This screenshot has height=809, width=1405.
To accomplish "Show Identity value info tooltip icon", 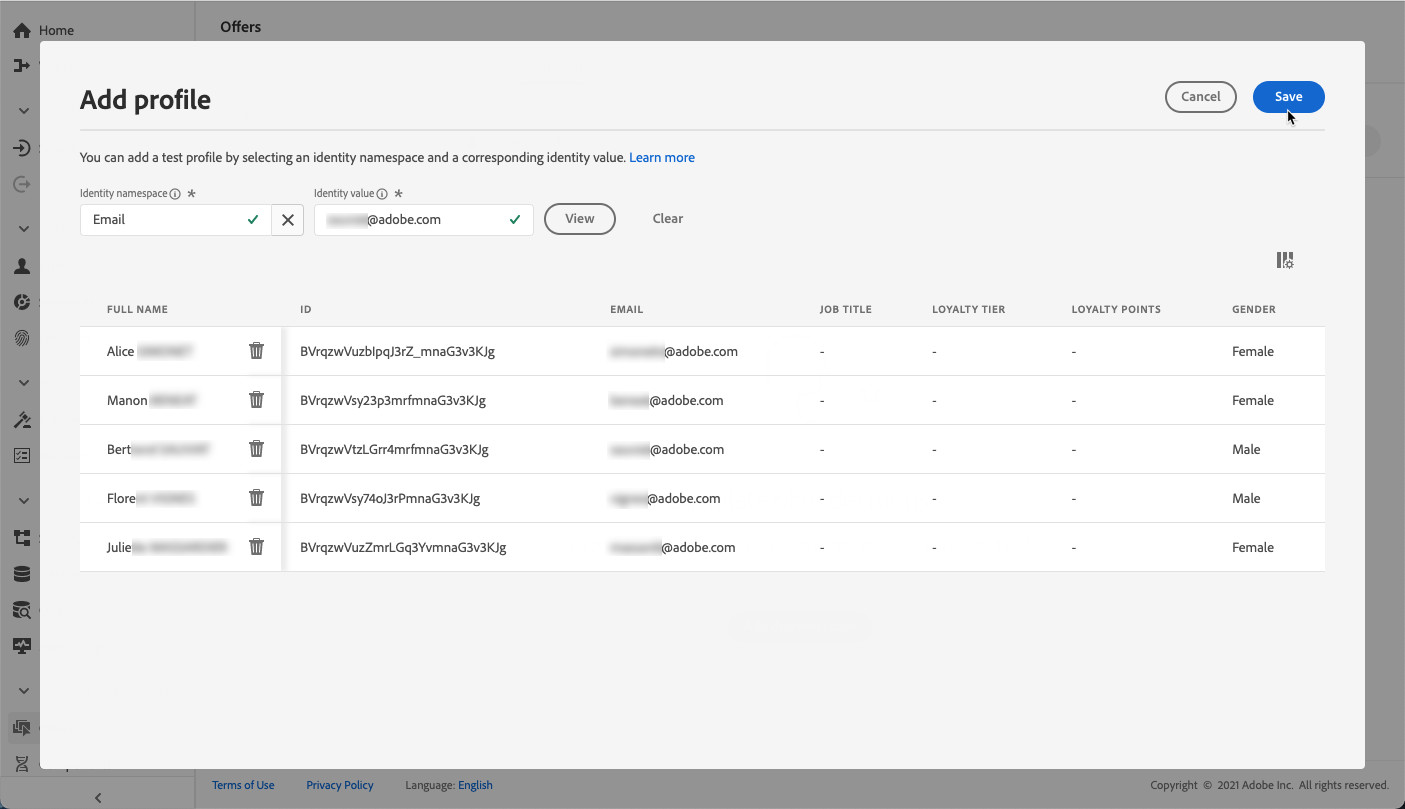I will point(382,194).
